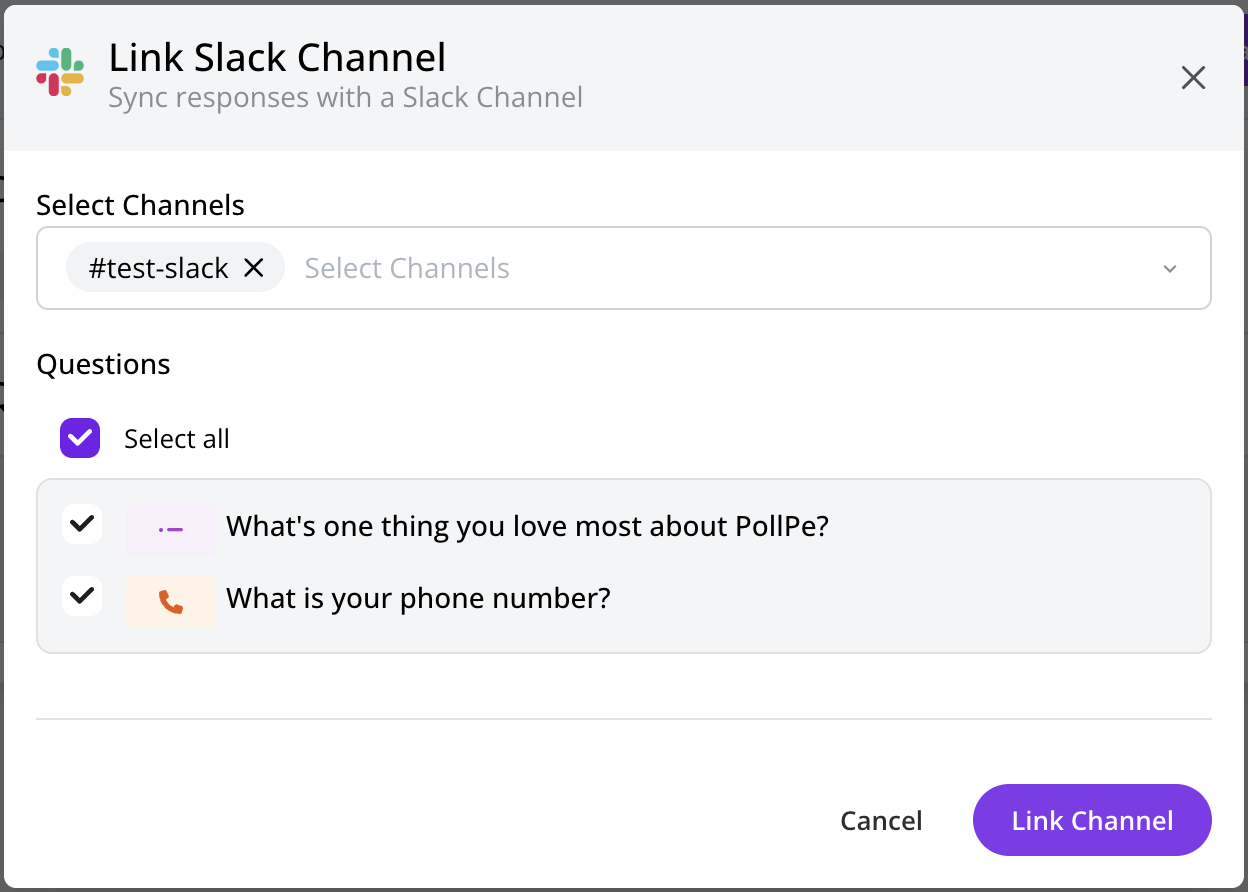Viewport: 1248px width, 892px height.
Task: Click the Sync responses with a Slack Channel subtitle
Action: tap(345, 98)
